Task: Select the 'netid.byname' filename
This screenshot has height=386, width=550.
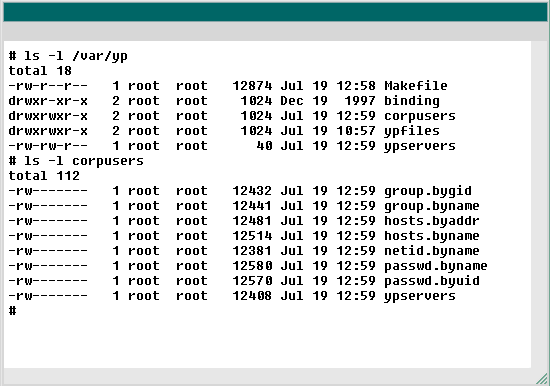Action: coord(431,251)
